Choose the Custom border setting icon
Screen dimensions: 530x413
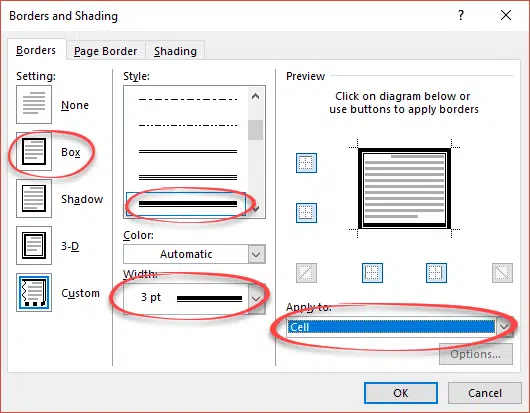click(x=34, y=292)
